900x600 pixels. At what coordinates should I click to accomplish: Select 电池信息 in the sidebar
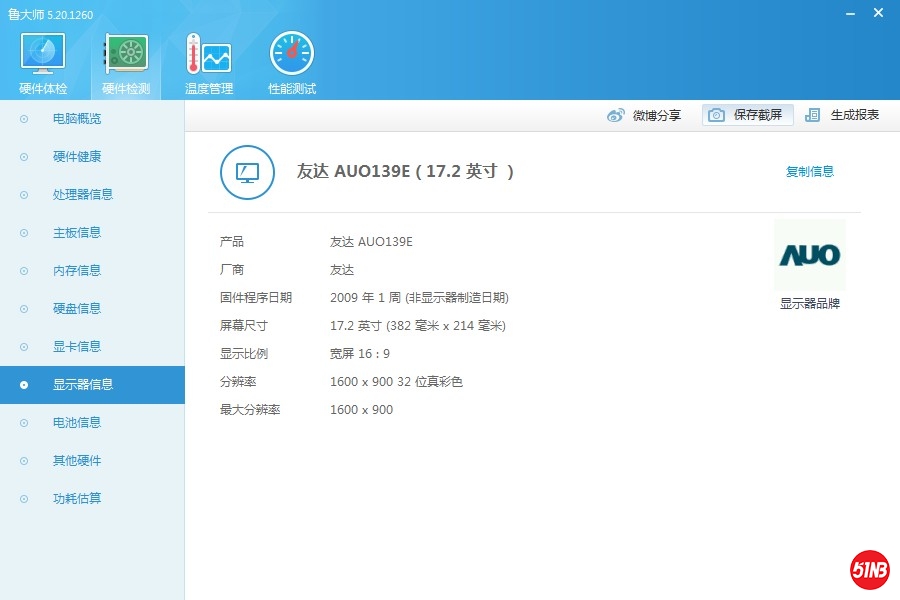click(77, 423)
